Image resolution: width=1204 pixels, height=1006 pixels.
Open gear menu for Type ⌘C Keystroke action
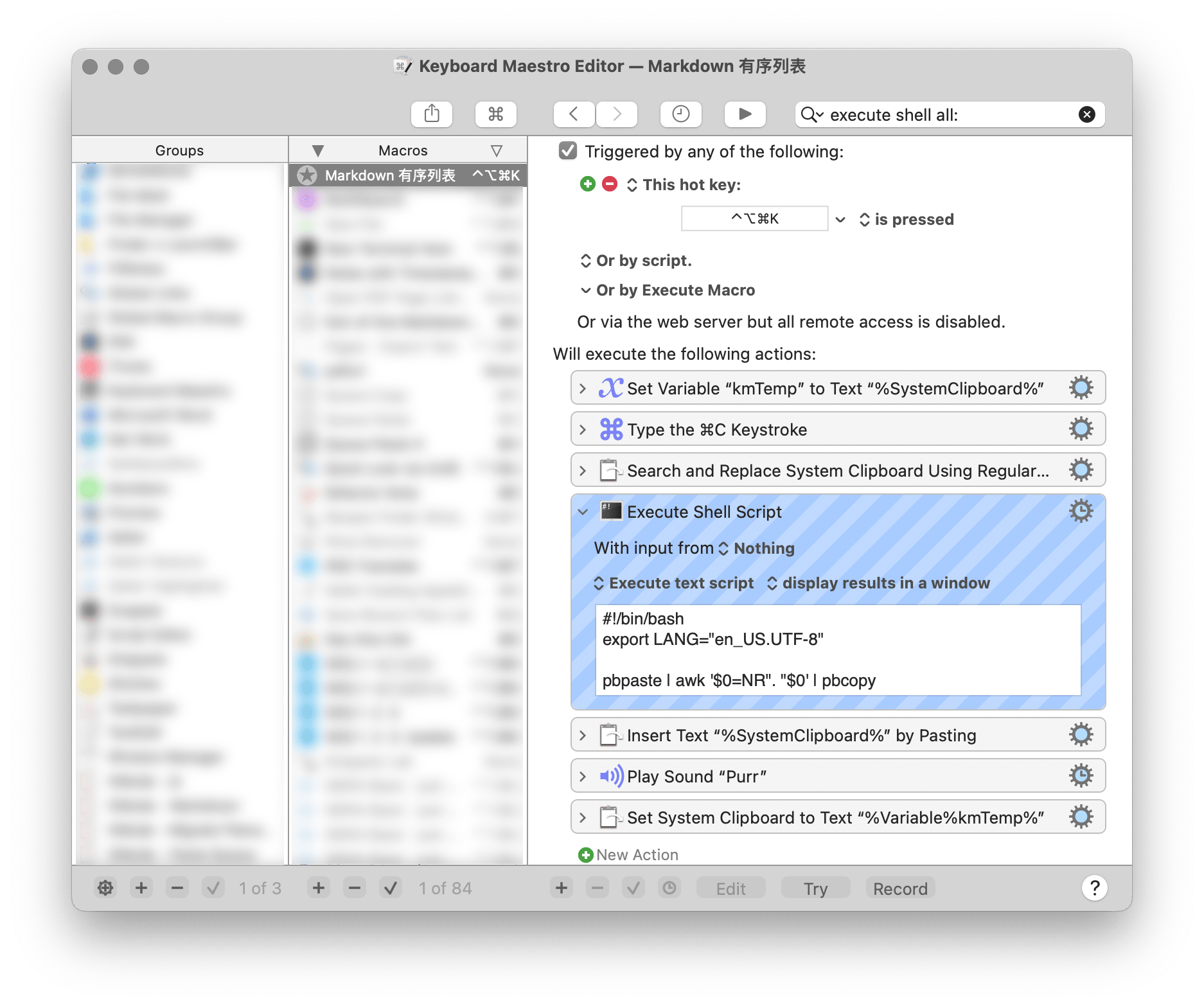pyautogui.click(x=1081, y=429)
